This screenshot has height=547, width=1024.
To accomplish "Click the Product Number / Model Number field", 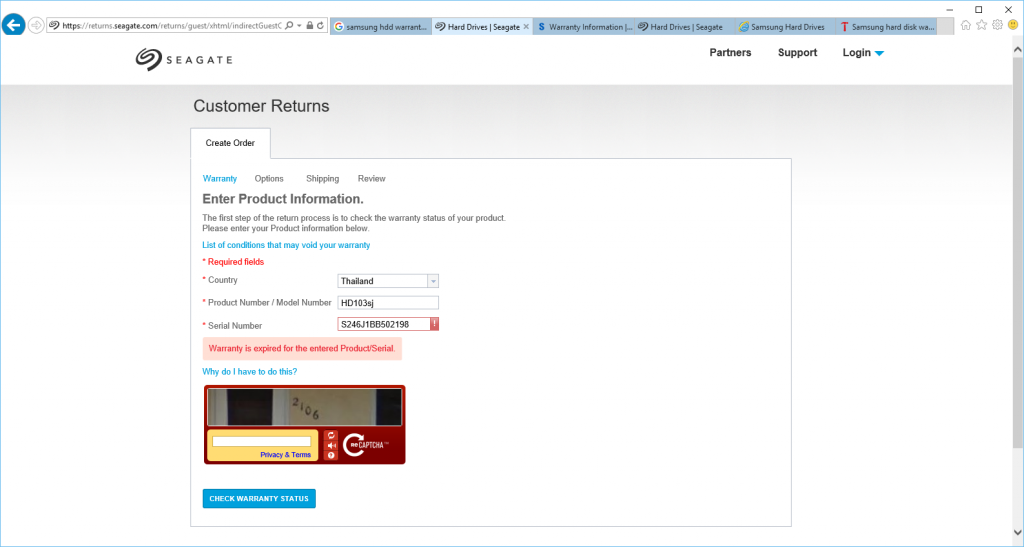I will pyautogui.click(x=388, y=303).
